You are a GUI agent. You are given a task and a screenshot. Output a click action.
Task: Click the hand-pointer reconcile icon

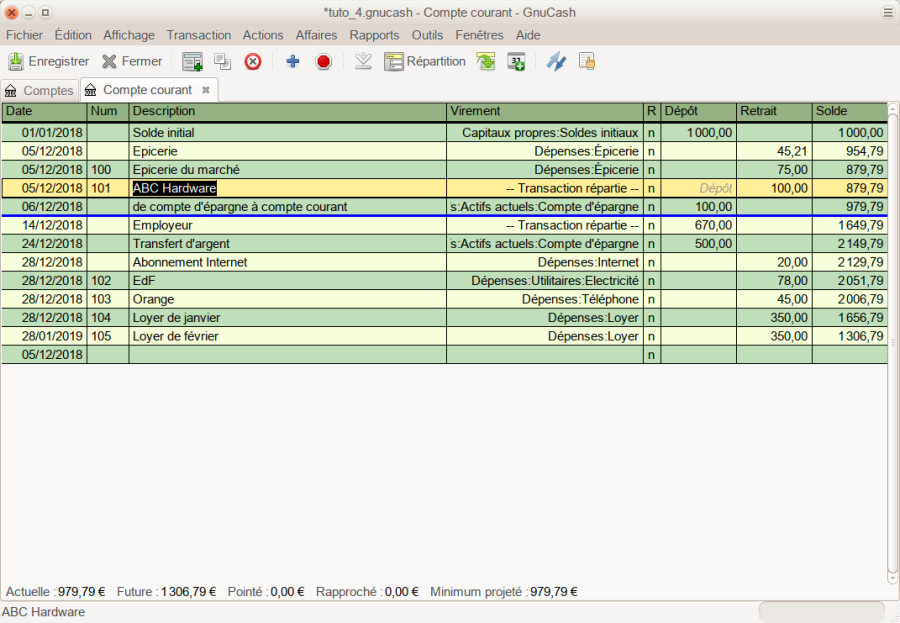click(x=587, y=61)
